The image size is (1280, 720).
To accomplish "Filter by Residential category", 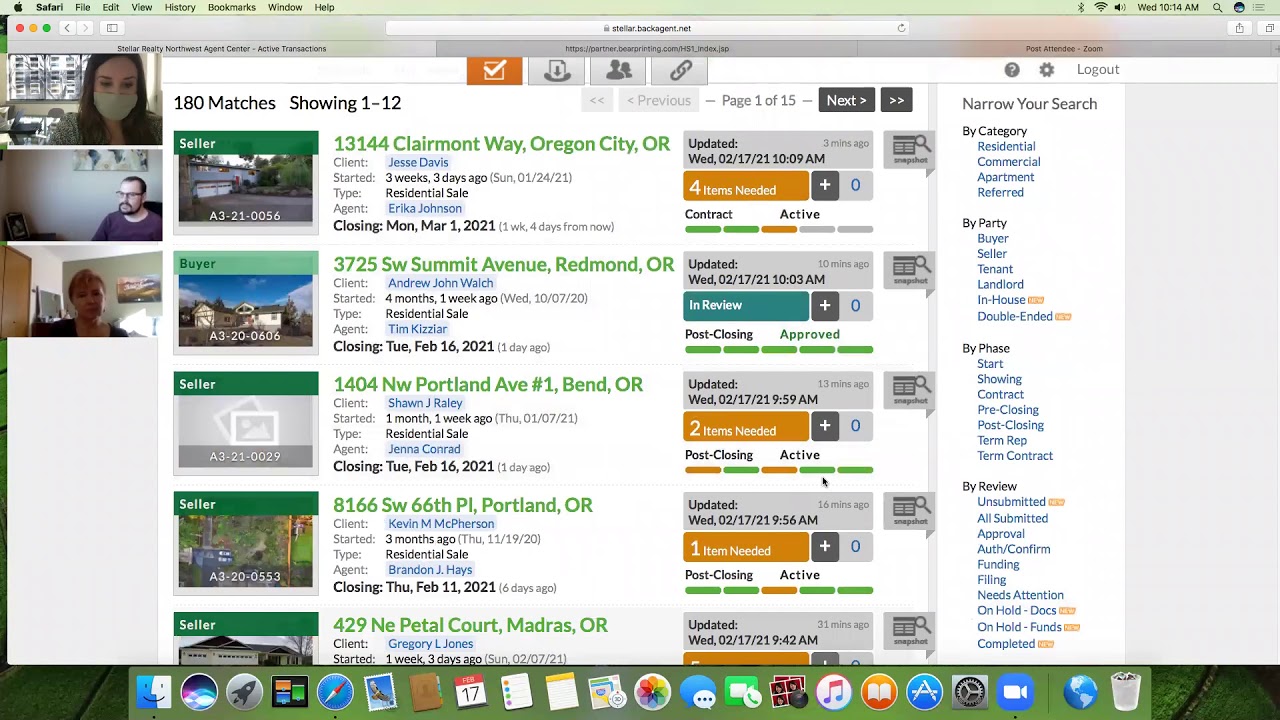I will click(1006, 146).
